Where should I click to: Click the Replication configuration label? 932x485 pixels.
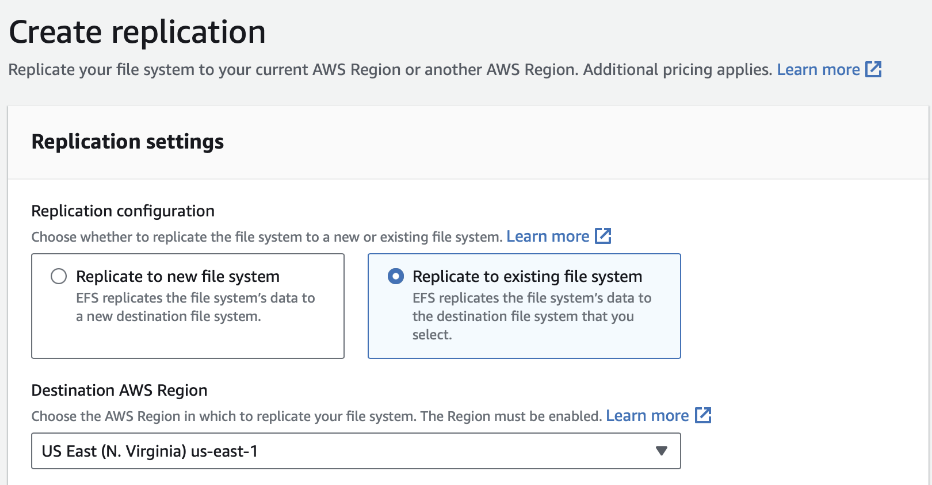point(123,211)
